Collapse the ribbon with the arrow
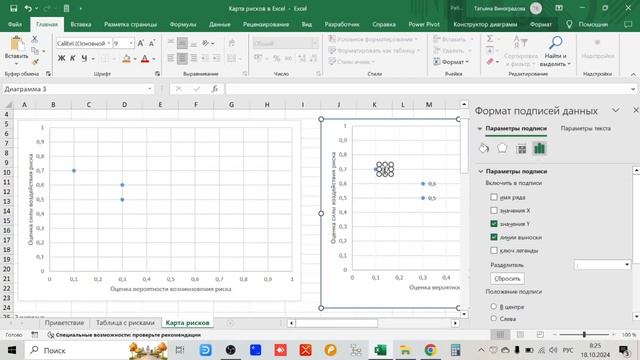640x360 pixels. click(x=633, y=74)
